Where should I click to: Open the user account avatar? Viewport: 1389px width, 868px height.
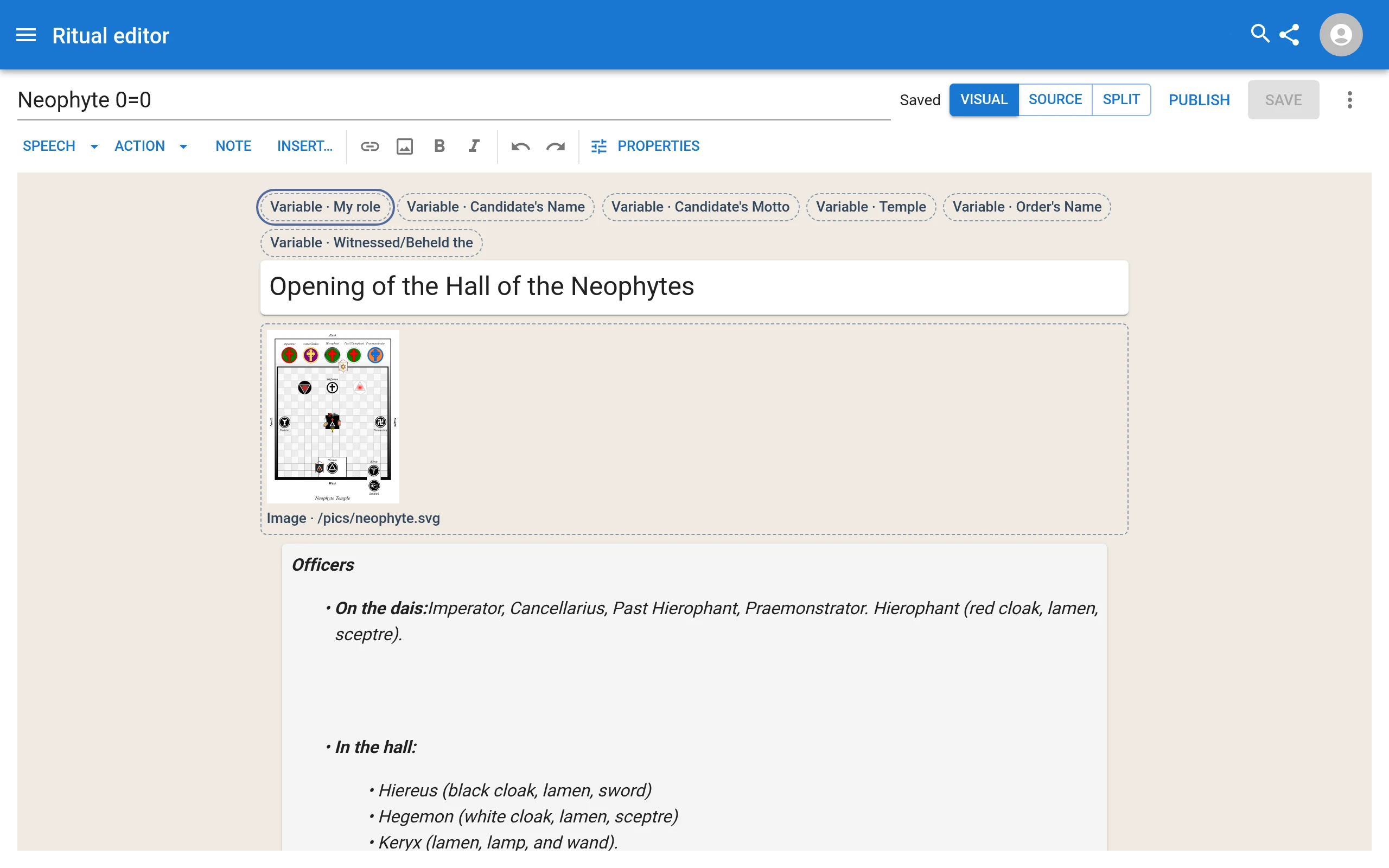click(x=1340, y=34)
